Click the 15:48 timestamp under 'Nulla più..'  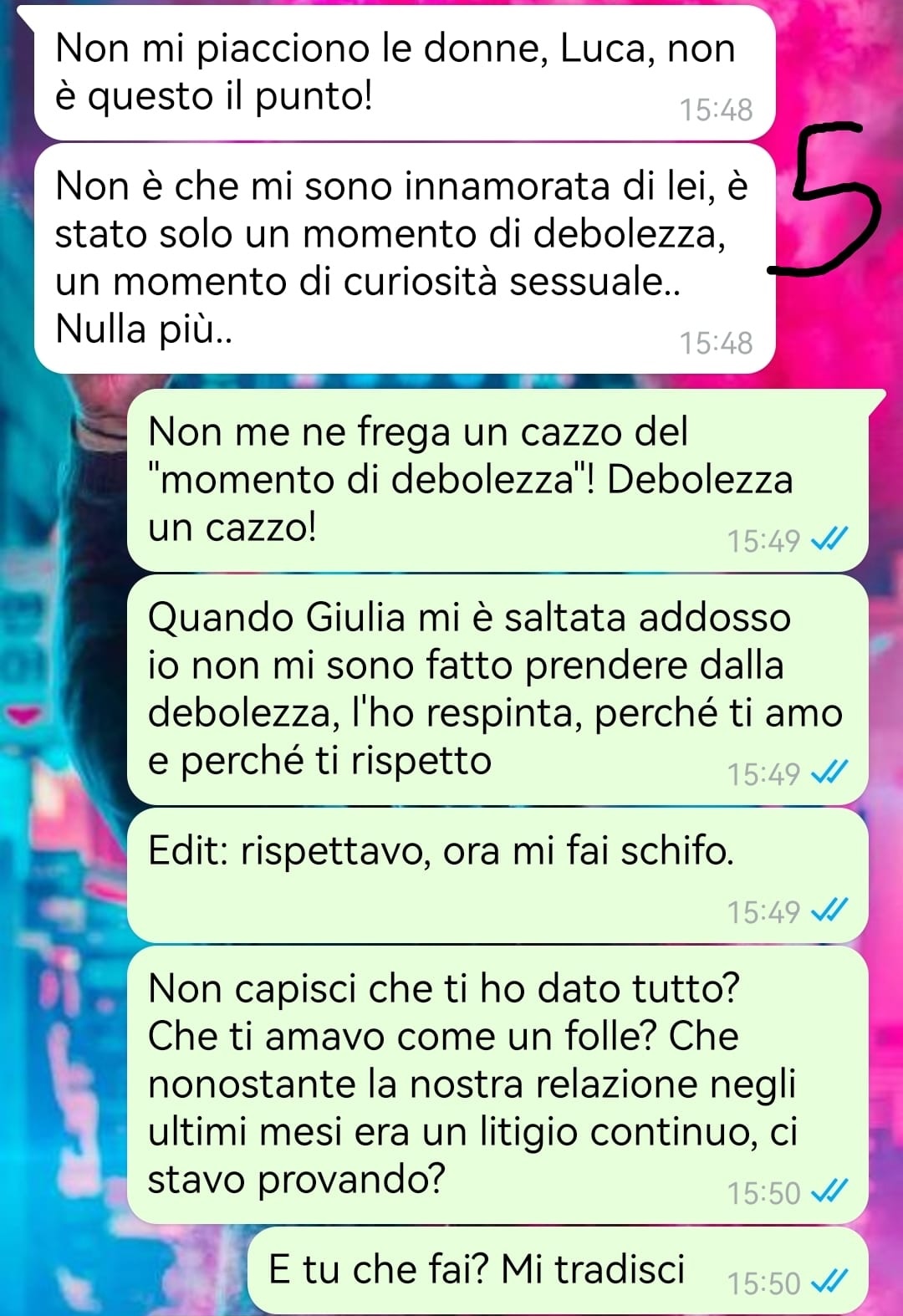tap(716, 343)
